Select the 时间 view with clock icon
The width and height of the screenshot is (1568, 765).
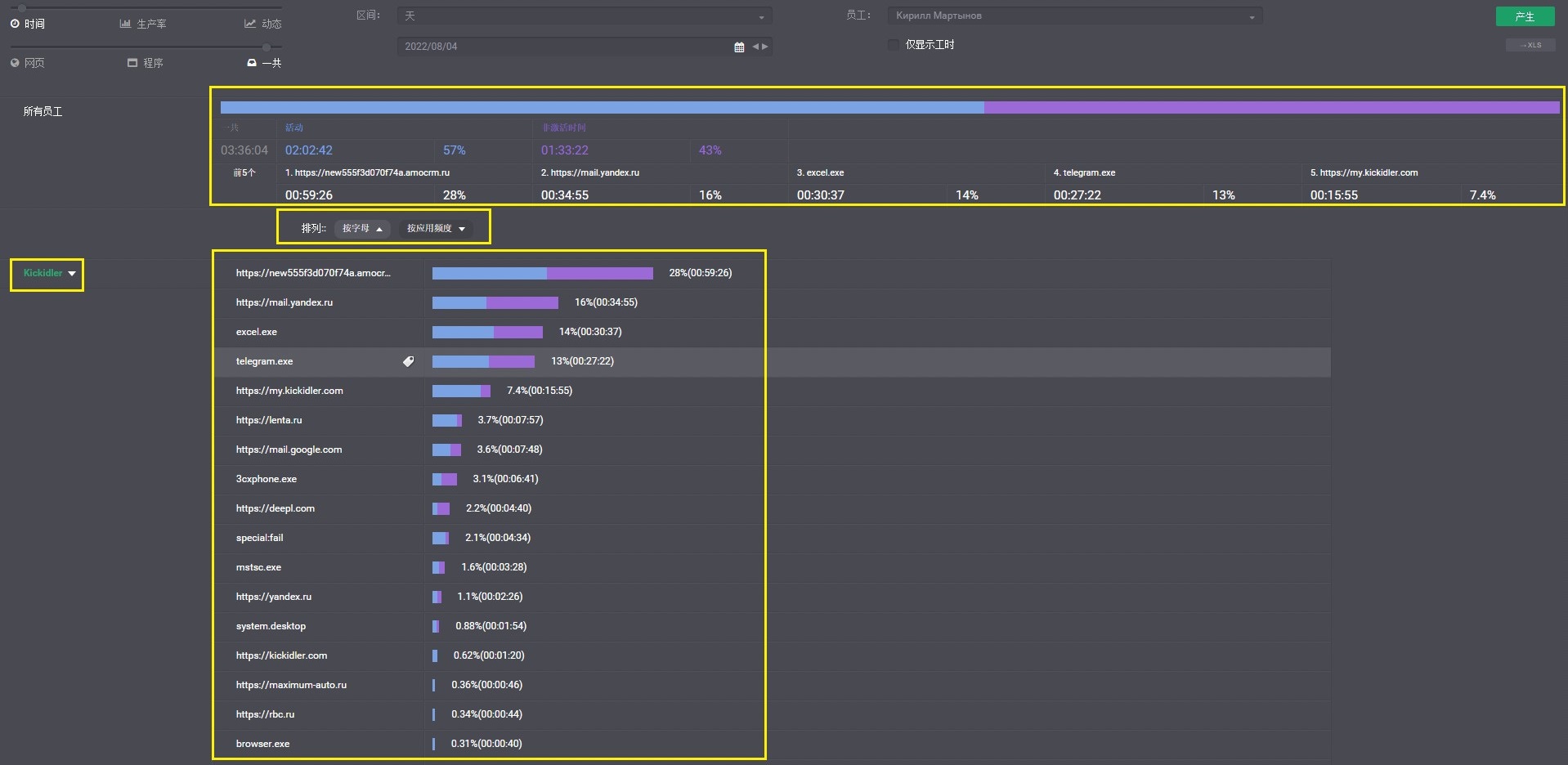click(27, 24)
